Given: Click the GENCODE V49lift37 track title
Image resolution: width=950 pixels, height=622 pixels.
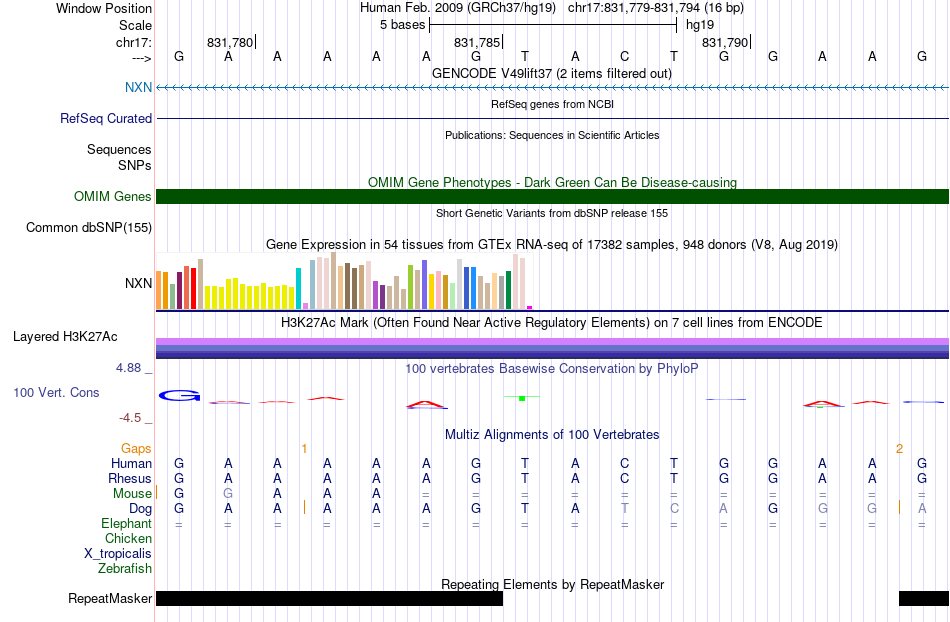Looking at the screenshot, I should 551,73.
